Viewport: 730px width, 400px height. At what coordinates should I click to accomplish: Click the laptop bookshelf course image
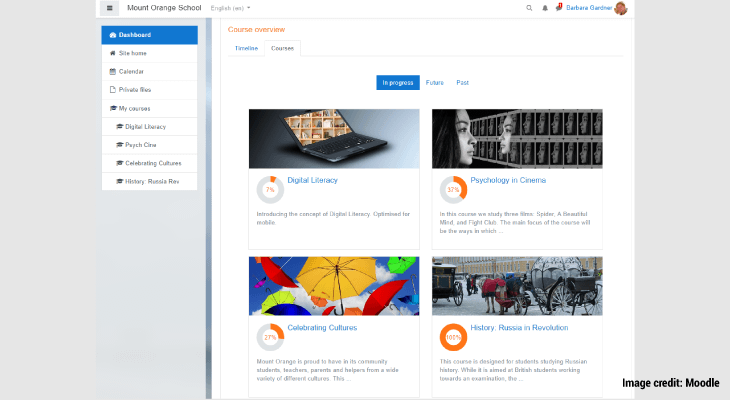(x=334, y=139)
